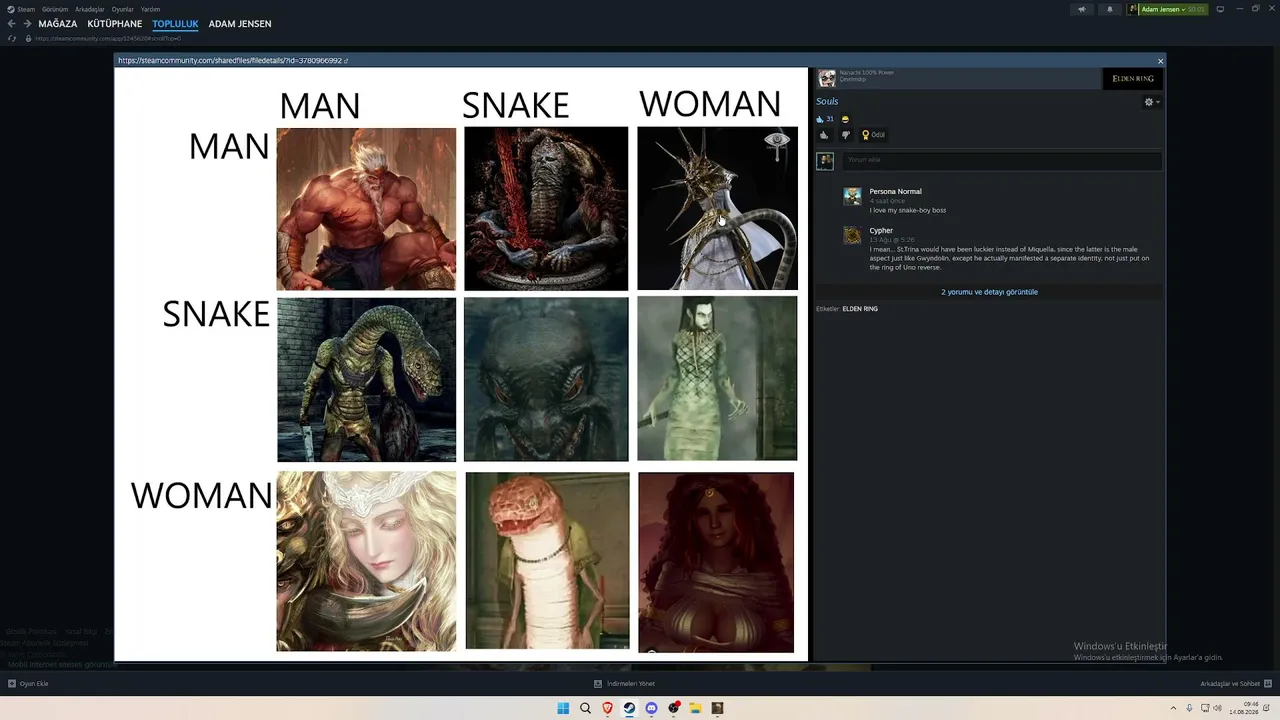The width and height of the screenshot is (1280, 720).
Task: Reload the Steam community page
Action: 12,39
